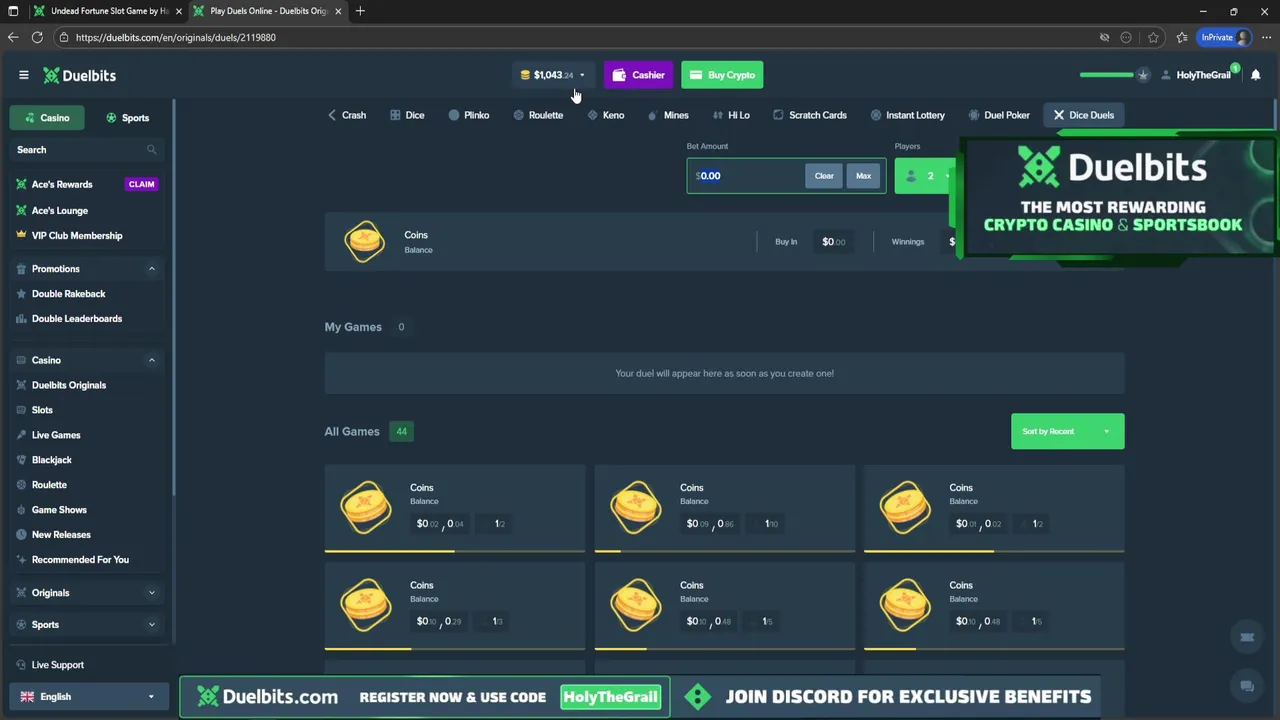1280x720 pixels.
Task: Expand the Sports sidebar section
Action: click(152, 625)
